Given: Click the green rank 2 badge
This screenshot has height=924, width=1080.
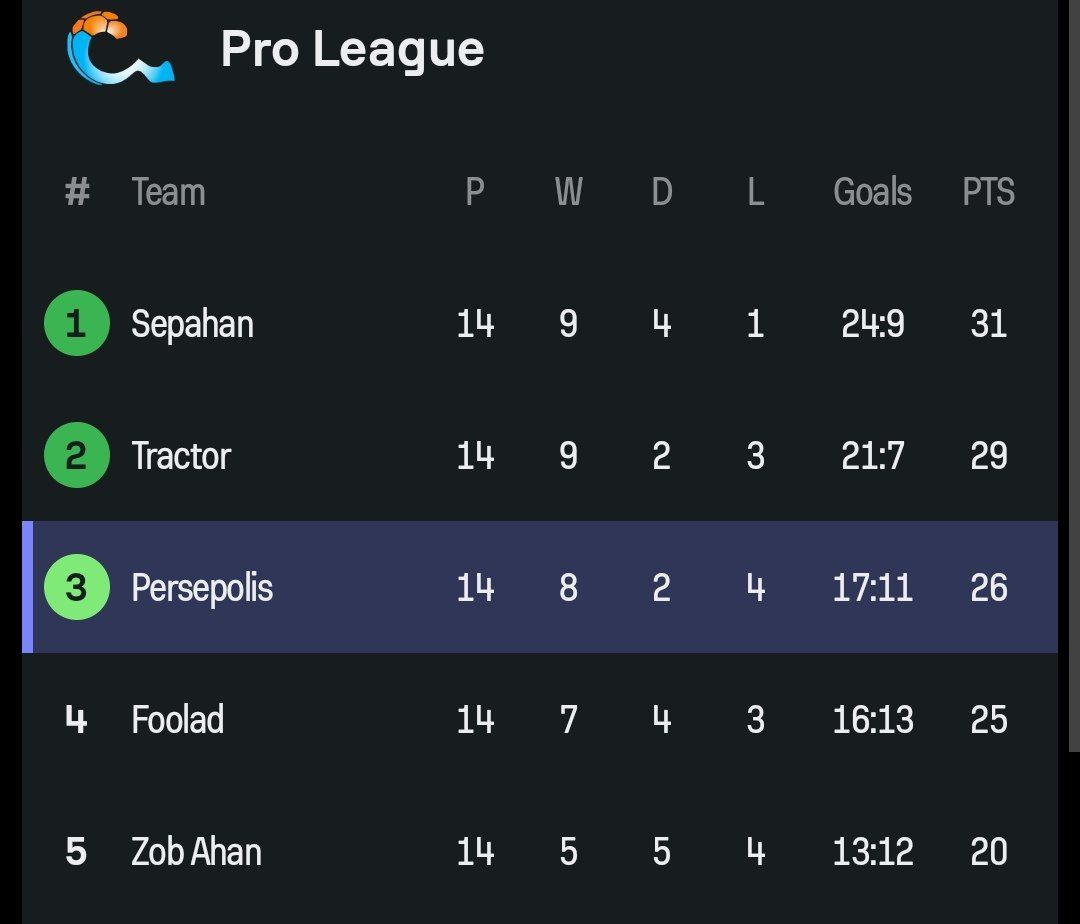Looking at the screenshot, I should pyautogui.click(x=76, y=455).
